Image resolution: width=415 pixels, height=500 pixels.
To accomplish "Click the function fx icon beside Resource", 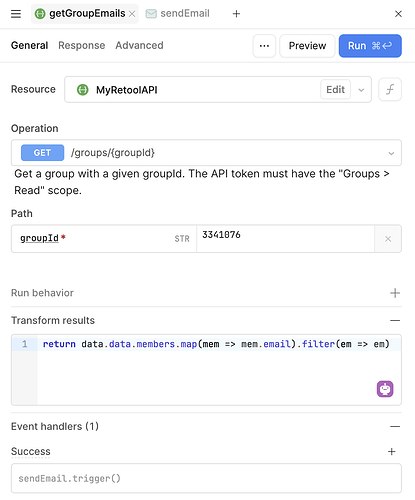I will pos(390,89).
